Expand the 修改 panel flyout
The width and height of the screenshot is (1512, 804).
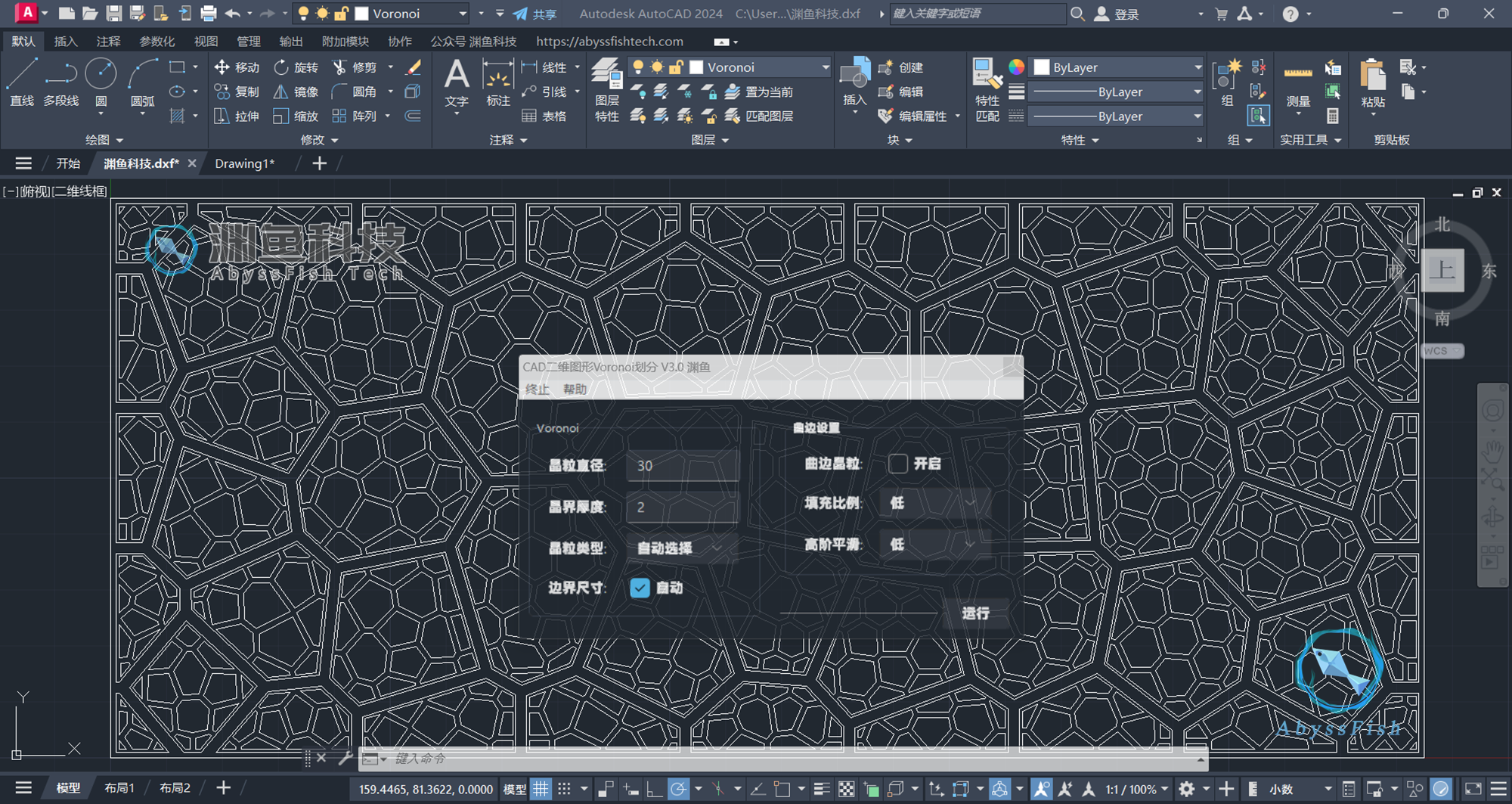(x=319, y=140)
